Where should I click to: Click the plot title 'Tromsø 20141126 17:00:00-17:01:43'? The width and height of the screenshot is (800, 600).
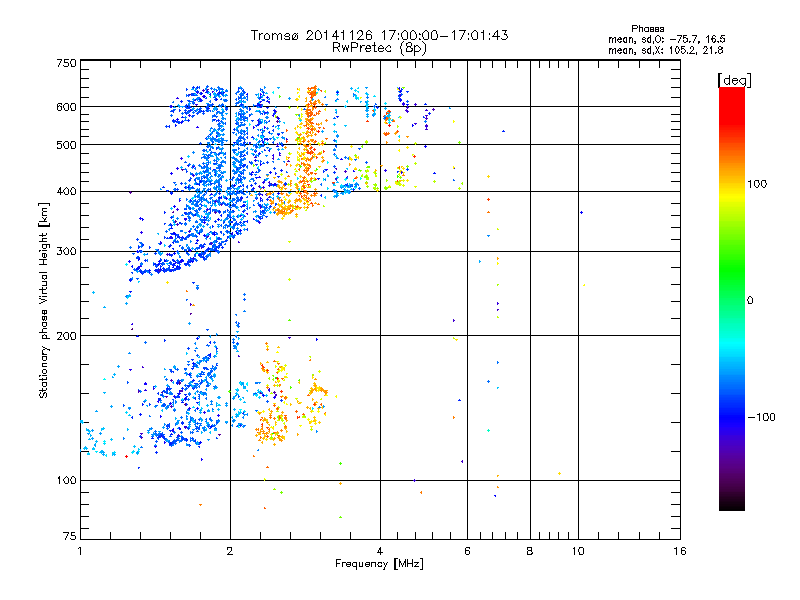[x=379, y=35]
